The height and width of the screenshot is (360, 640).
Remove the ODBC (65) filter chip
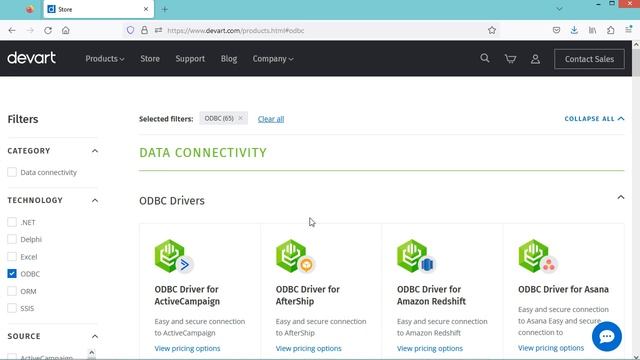pyautogui.click(x=240, y=118)
